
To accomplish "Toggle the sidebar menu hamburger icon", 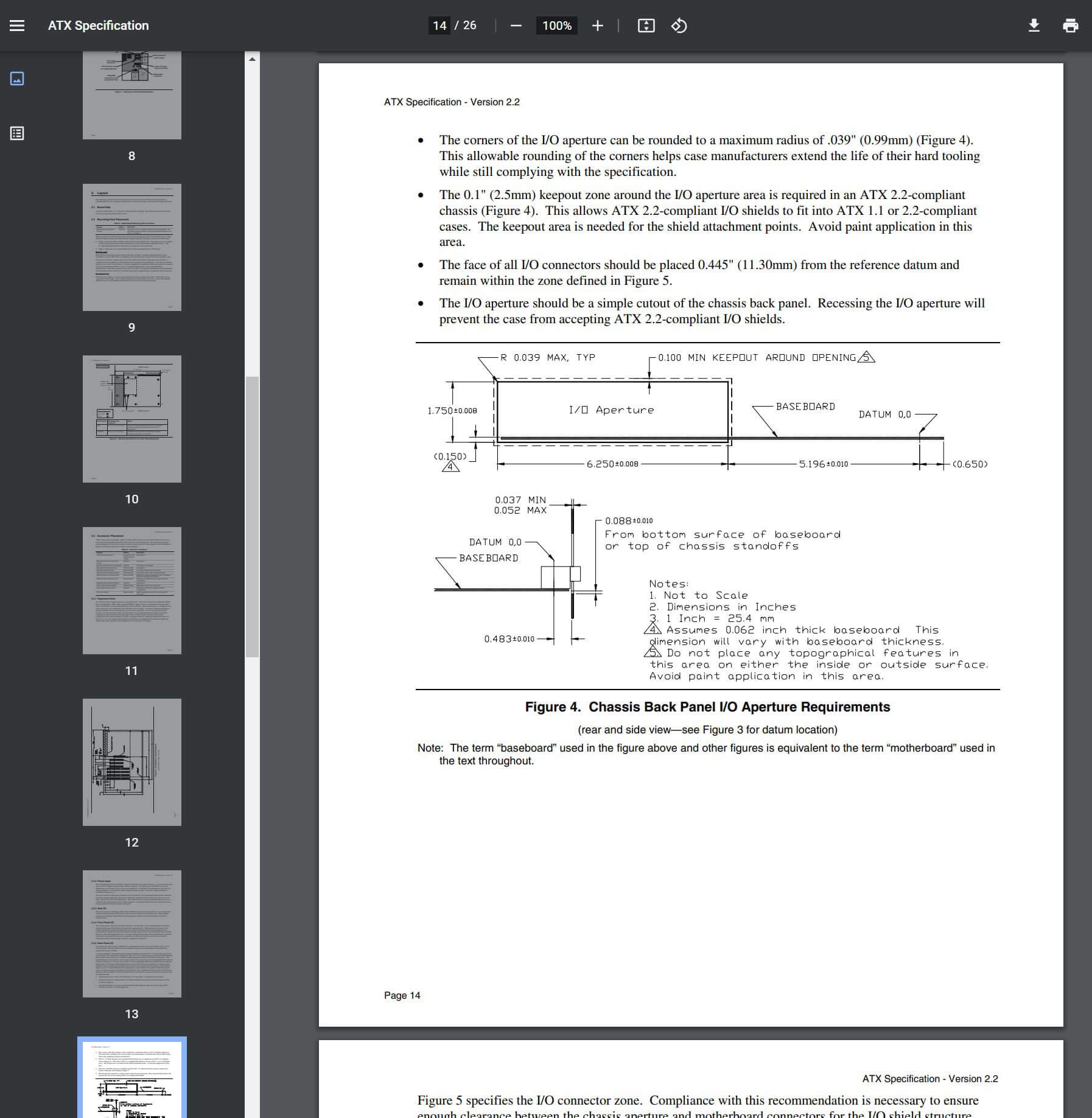I will point(17,26).
